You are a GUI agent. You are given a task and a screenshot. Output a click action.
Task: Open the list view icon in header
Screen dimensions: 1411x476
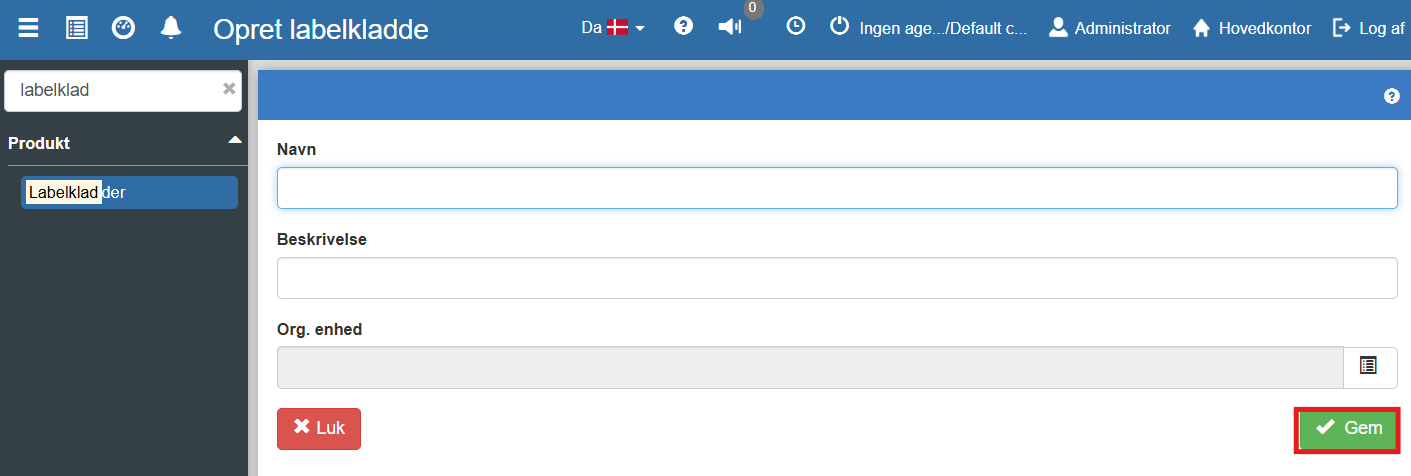pos(76,28)
